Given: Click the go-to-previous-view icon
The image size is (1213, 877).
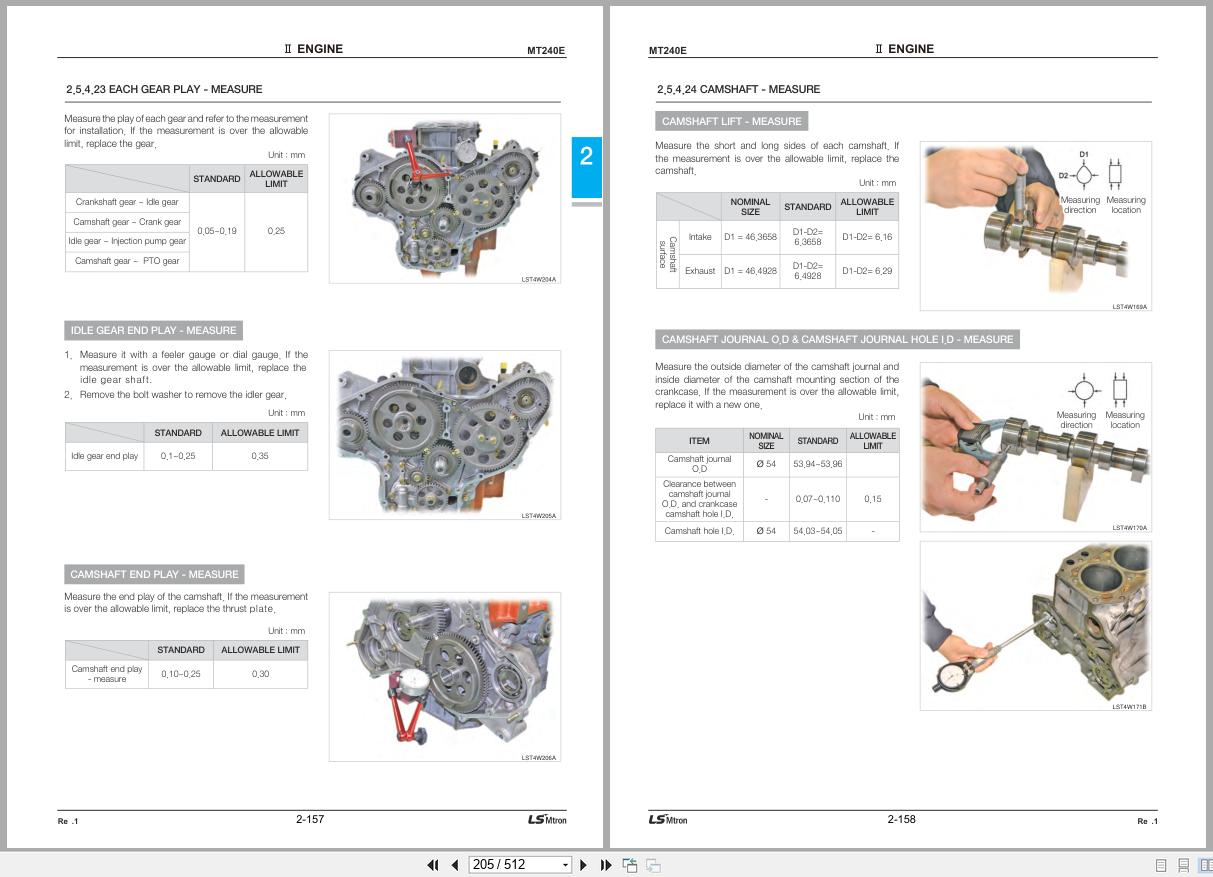Looking at the screenshot, I should [x=630, y=865].
